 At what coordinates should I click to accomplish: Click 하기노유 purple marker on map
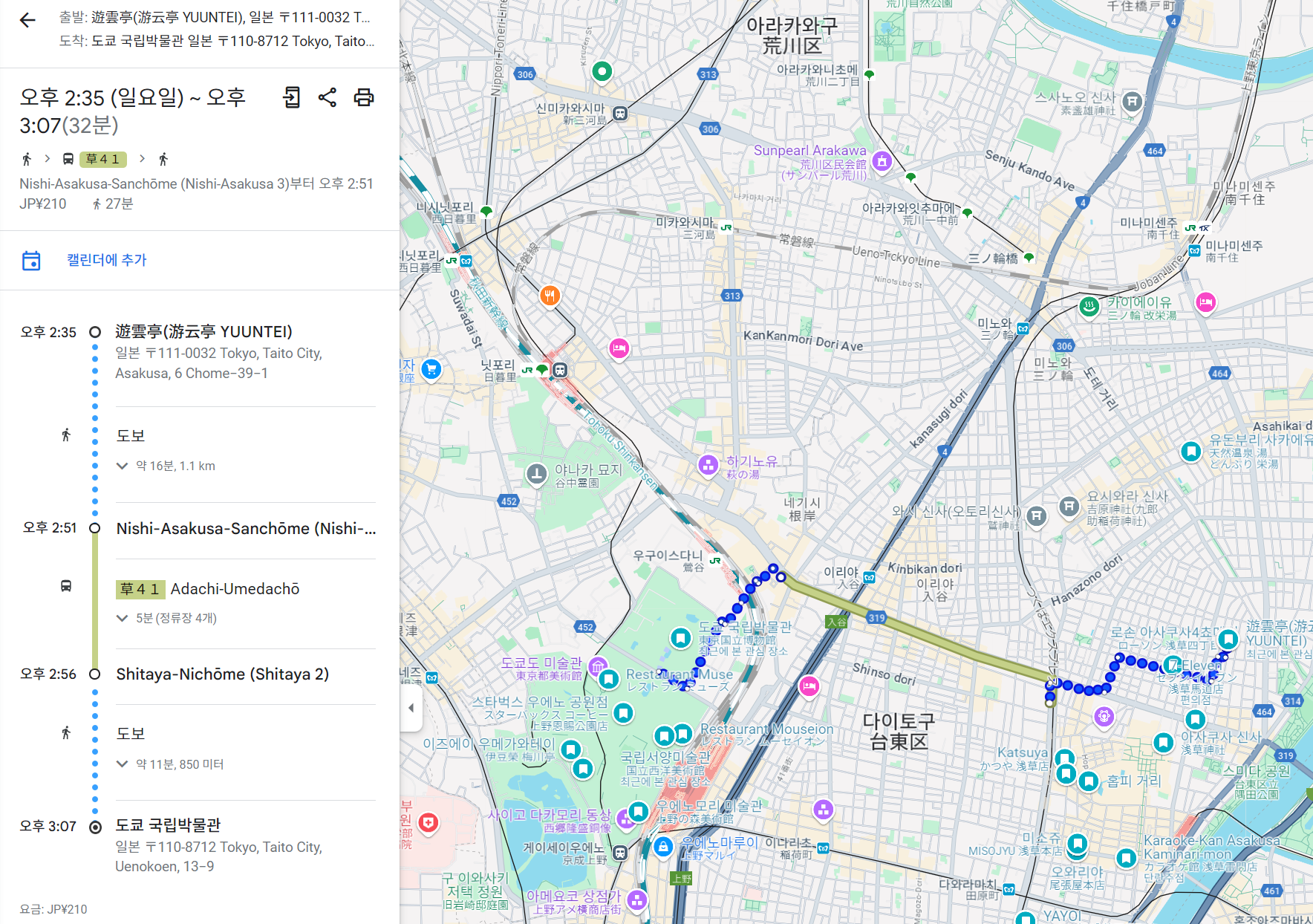point(708,465)
